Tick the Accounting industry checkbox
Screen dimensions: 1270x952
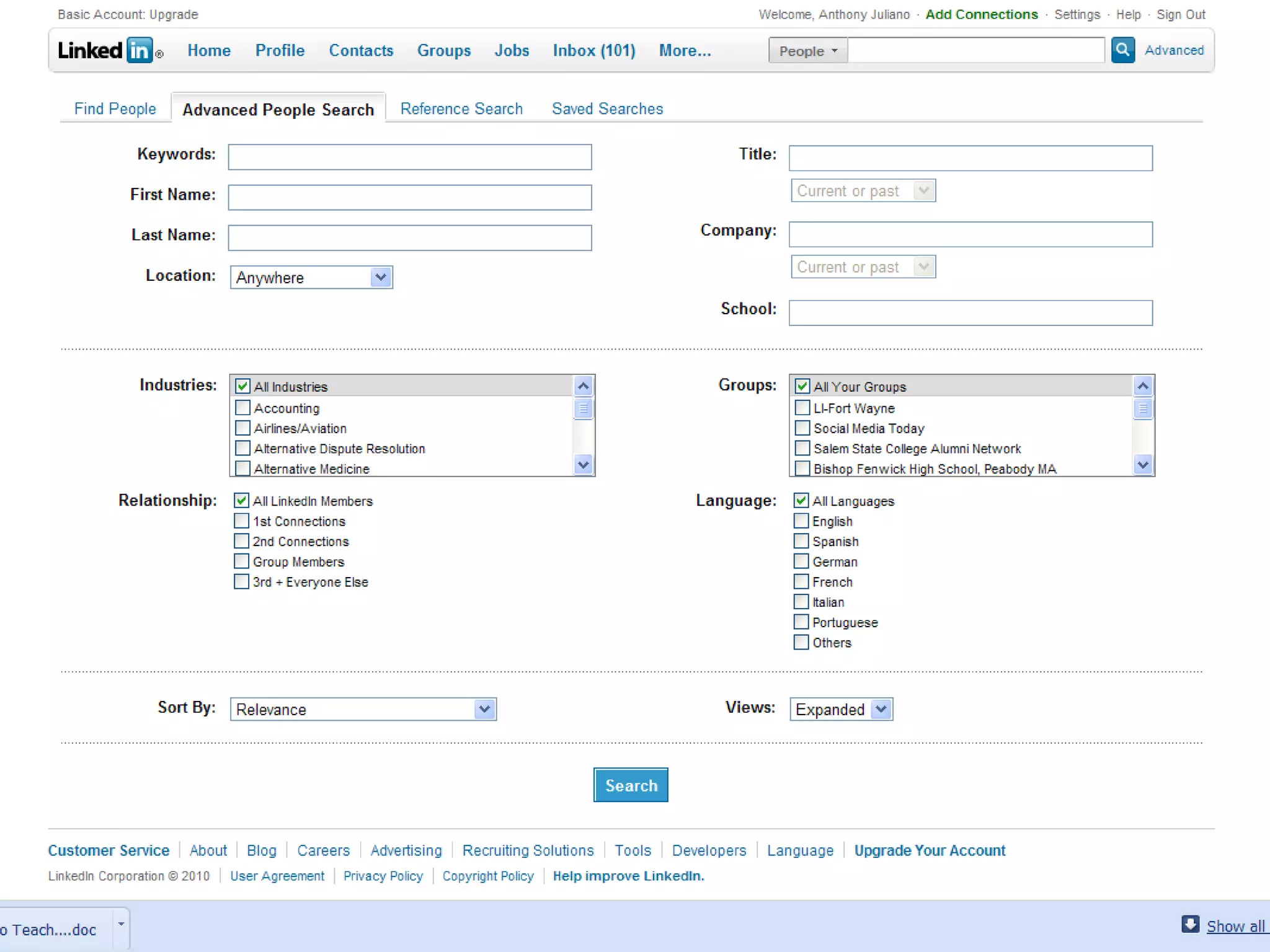[242, 408]
